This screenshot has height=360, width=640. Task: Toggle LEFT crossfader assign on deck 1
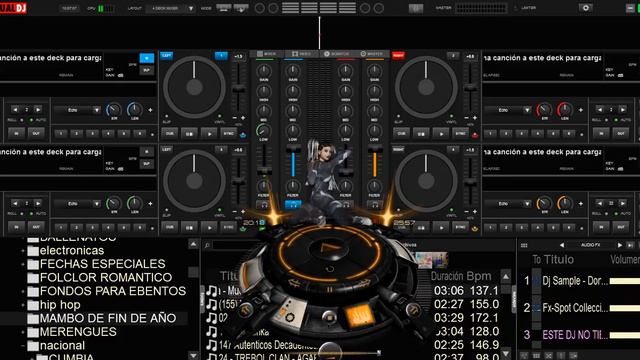[167, 56]
